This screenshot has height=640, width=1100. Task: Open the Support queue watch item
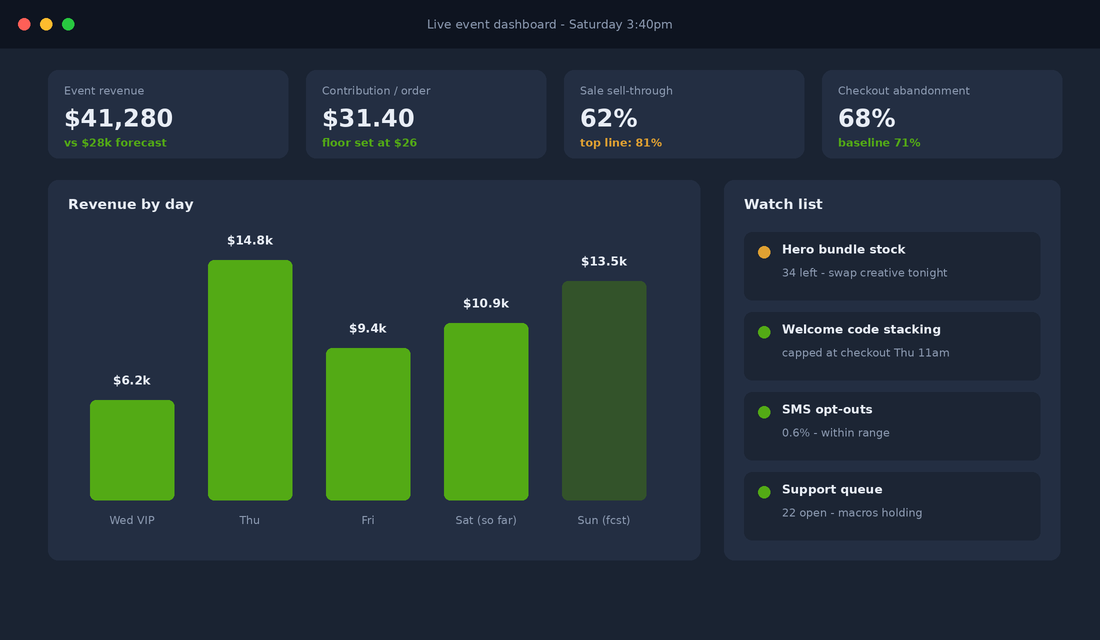tap(892, 506)
